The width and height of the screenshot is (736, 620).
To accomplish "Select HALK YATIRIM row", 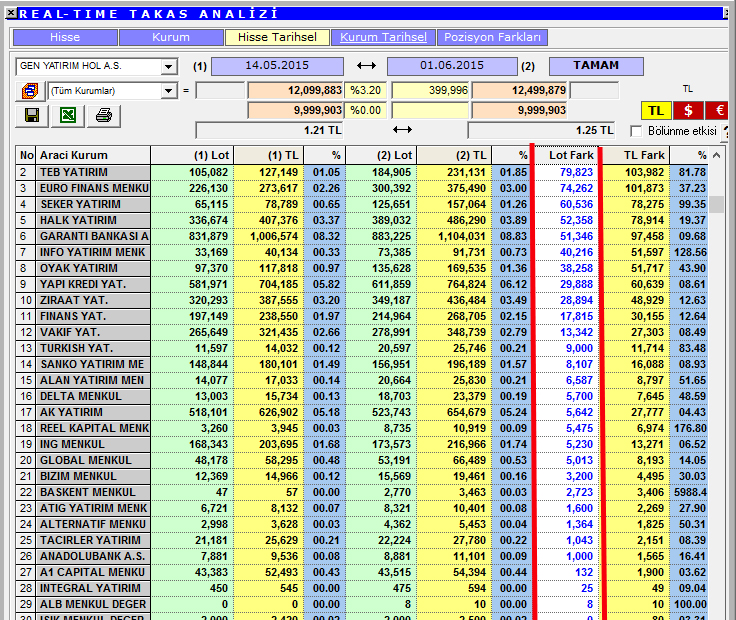I will click(361, 220).
